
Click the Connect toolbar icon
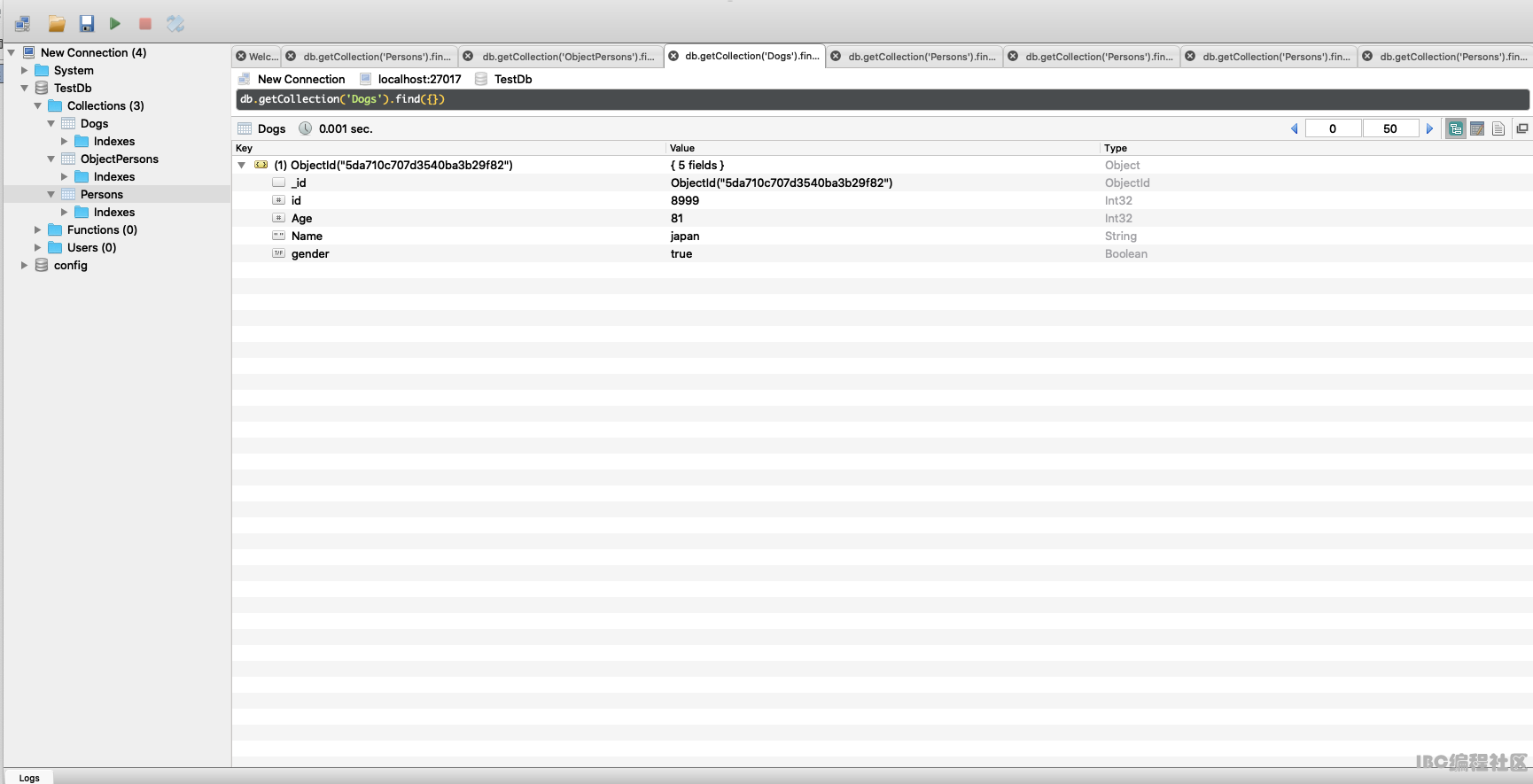[x=22, y=24]
